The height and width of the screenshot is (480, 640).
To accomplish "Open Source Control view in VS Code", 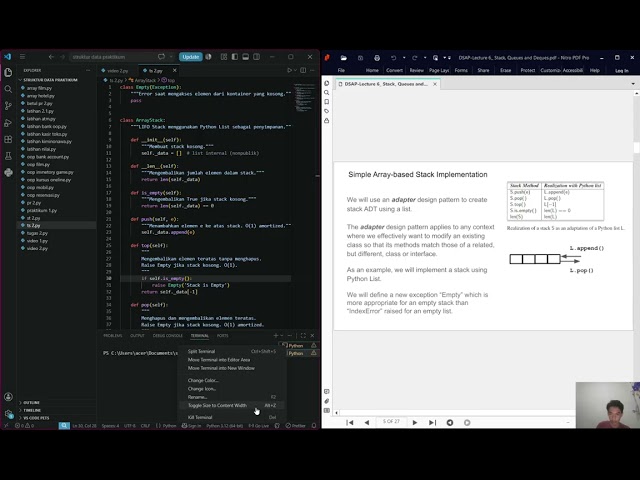I will [8, 106].
